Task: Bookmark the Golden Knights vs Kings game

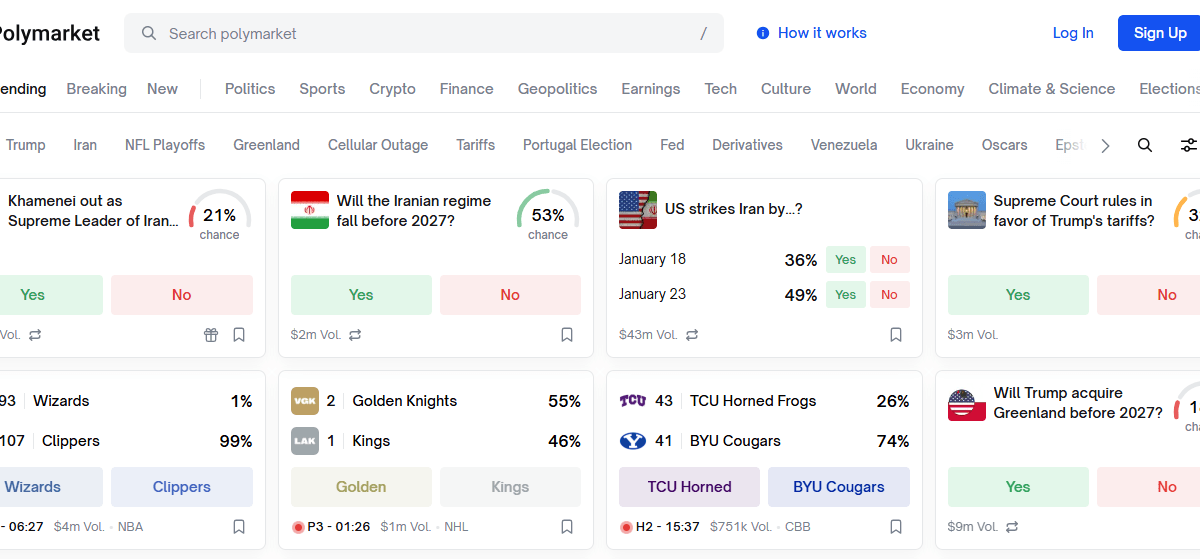Action: pyautogui.click(x=567, y=526)
